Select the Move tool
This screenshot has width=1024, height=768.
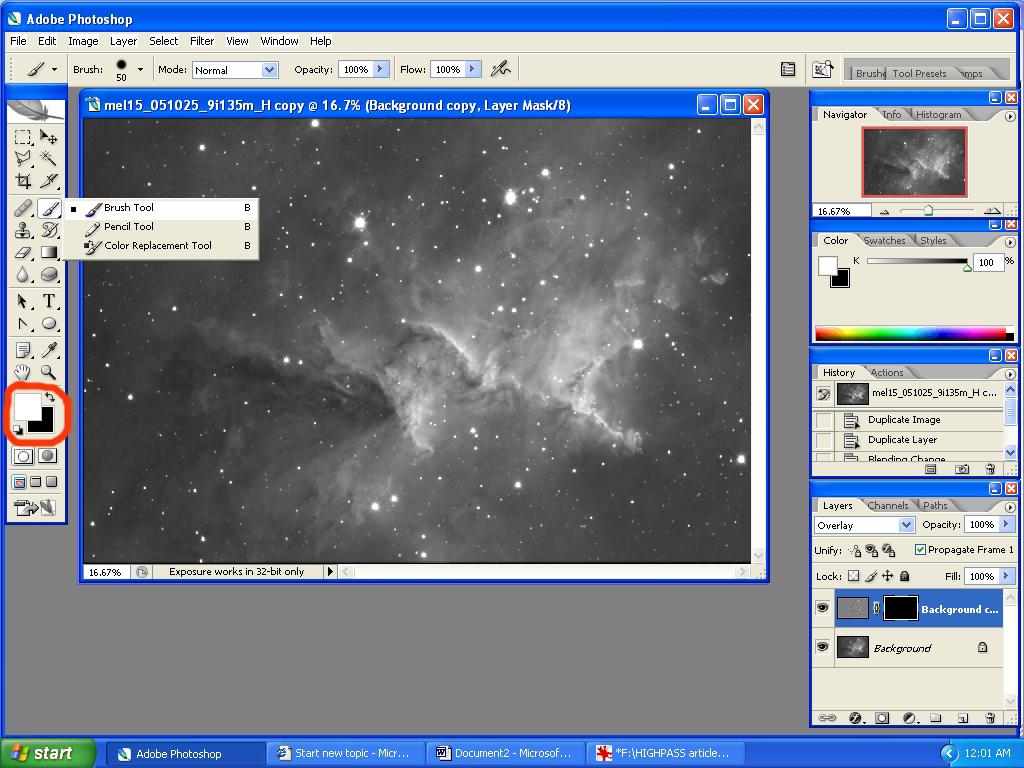[x=48, y=137]
